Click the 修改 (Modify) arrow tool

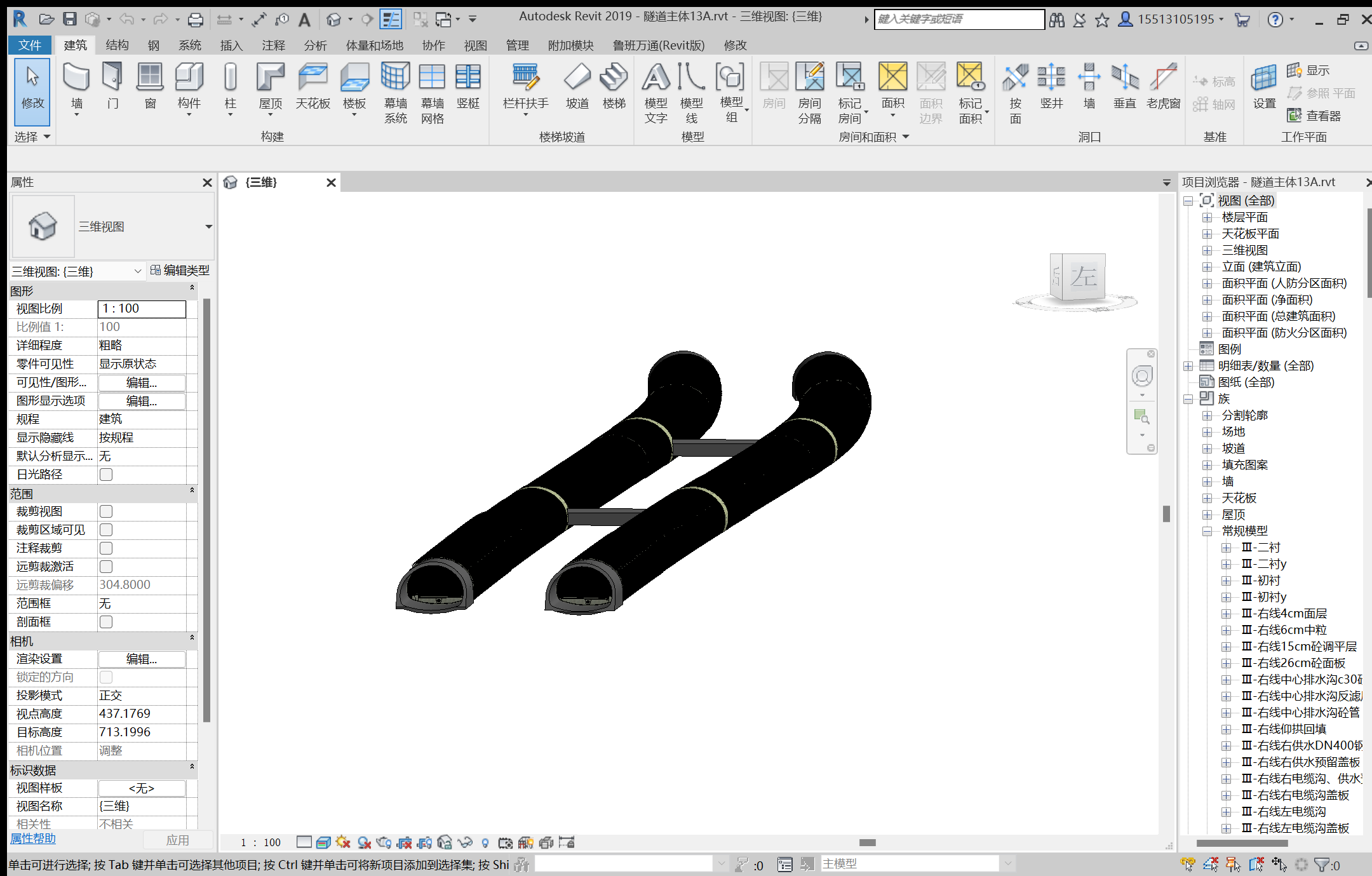[x=32, y=91]
